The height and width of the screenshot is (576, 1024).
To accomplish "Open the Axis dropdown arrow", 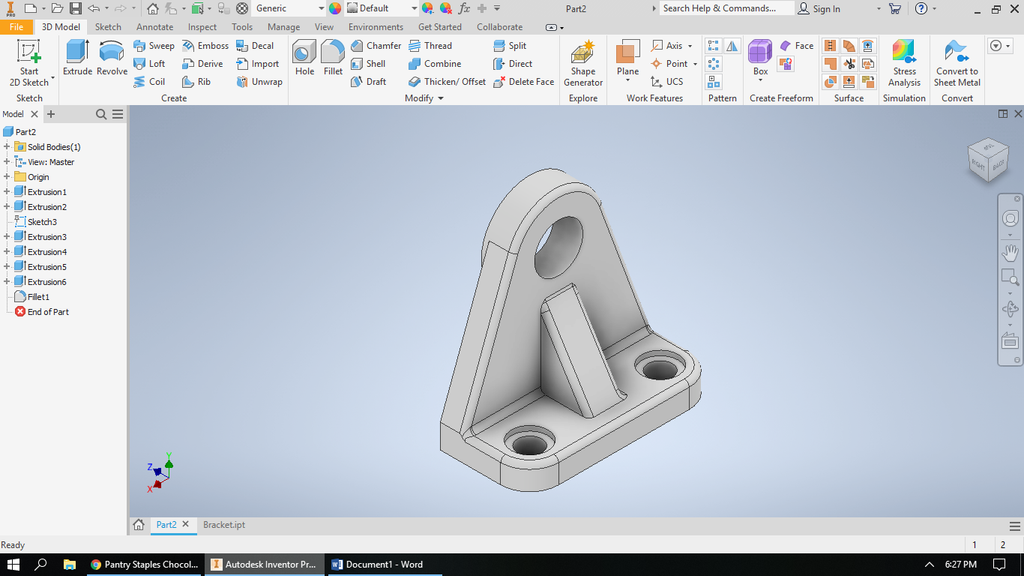I will point(690,46).
